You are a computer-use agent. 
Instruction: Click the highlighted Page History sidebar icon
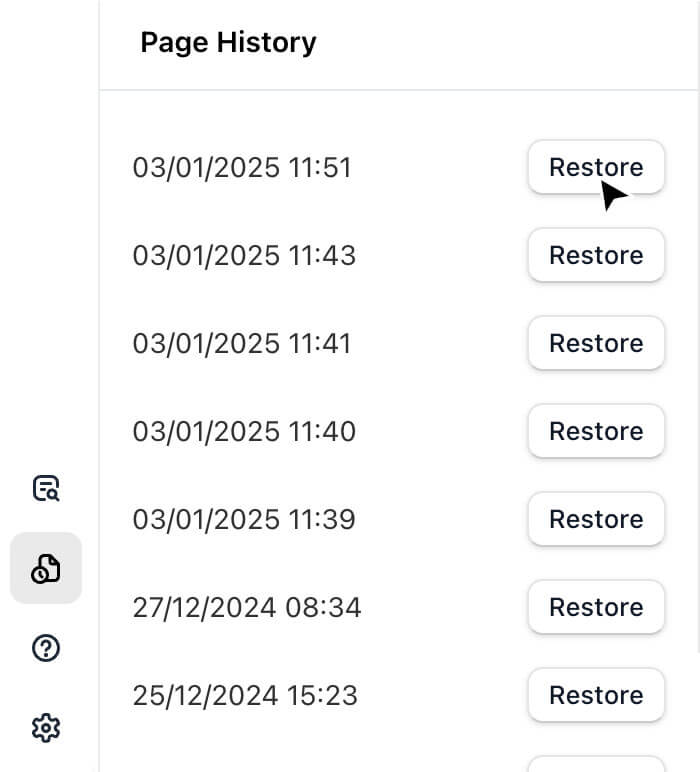(46, 568)
